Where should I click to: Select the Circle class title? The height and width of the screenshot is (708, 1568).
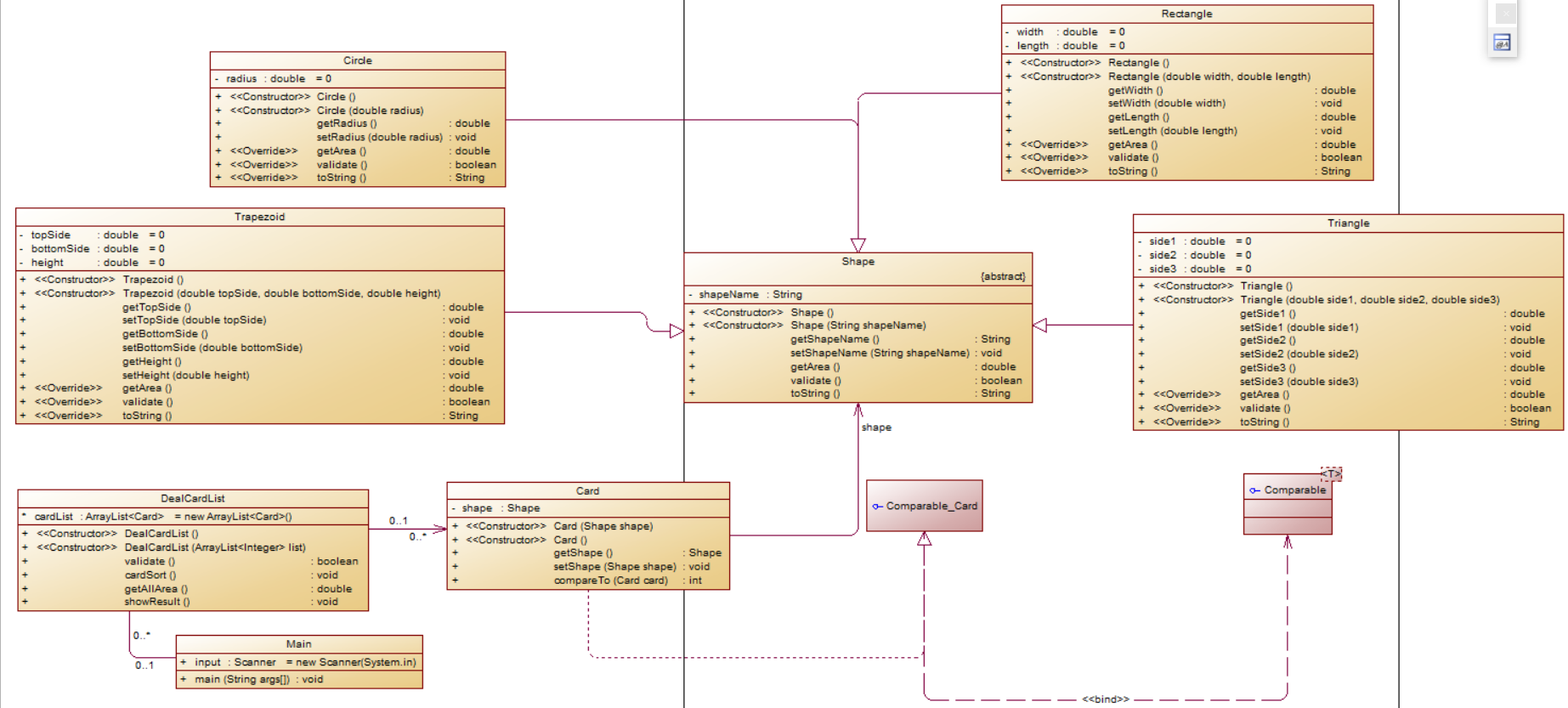[x=358, y=60]
